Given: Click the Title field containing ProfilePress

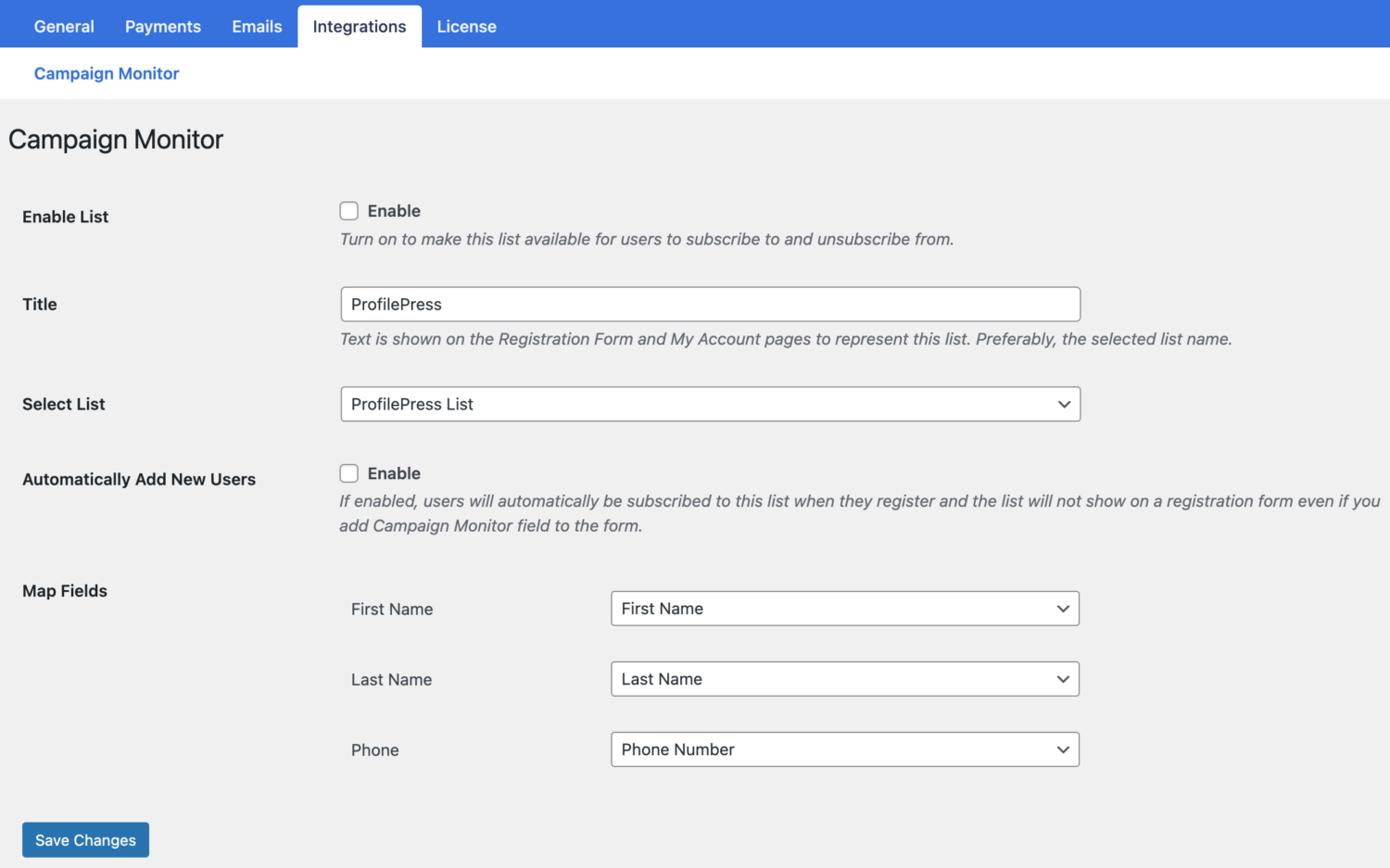Looking at the screenshot, I should (x=710, y=304).
